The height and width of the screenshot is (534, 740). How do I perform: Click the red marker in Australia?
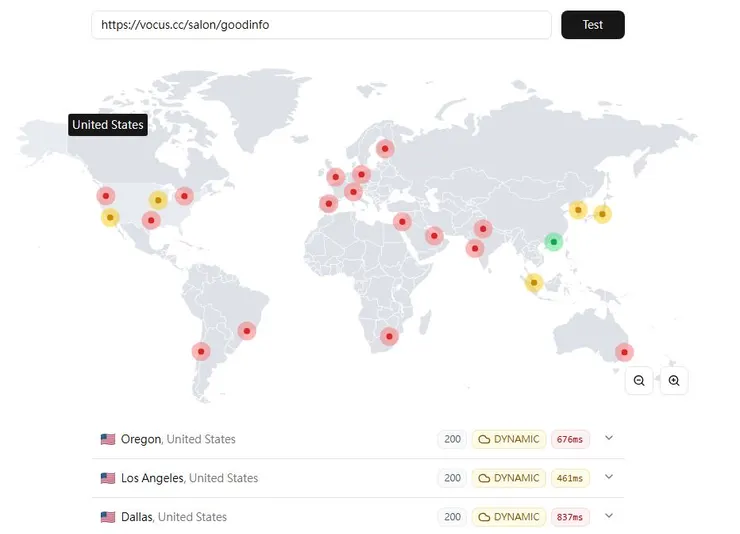624,352
